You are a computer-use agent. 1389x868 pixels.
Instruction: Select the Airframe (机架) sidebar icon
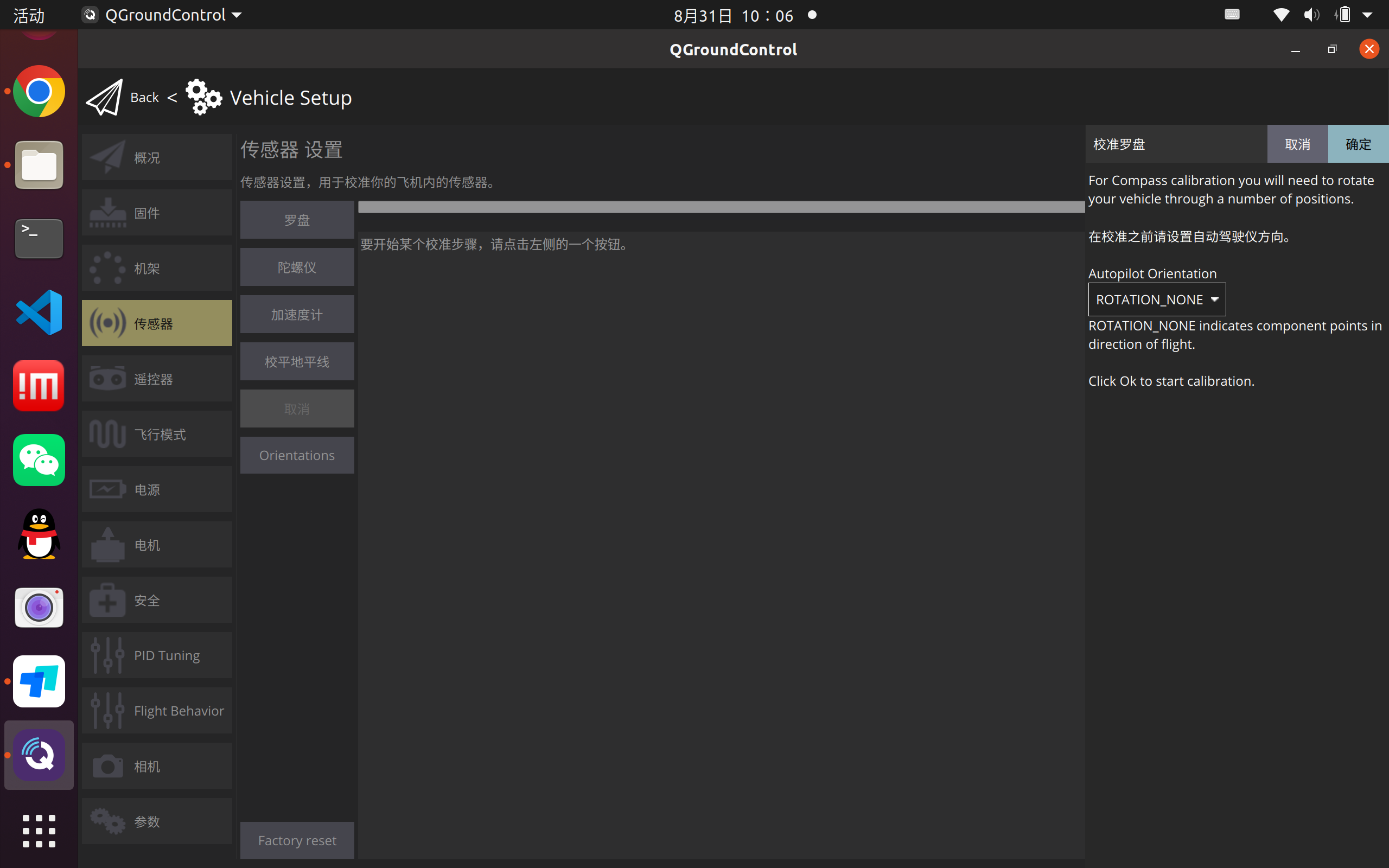pyautogui.click(x=107, y=268)
